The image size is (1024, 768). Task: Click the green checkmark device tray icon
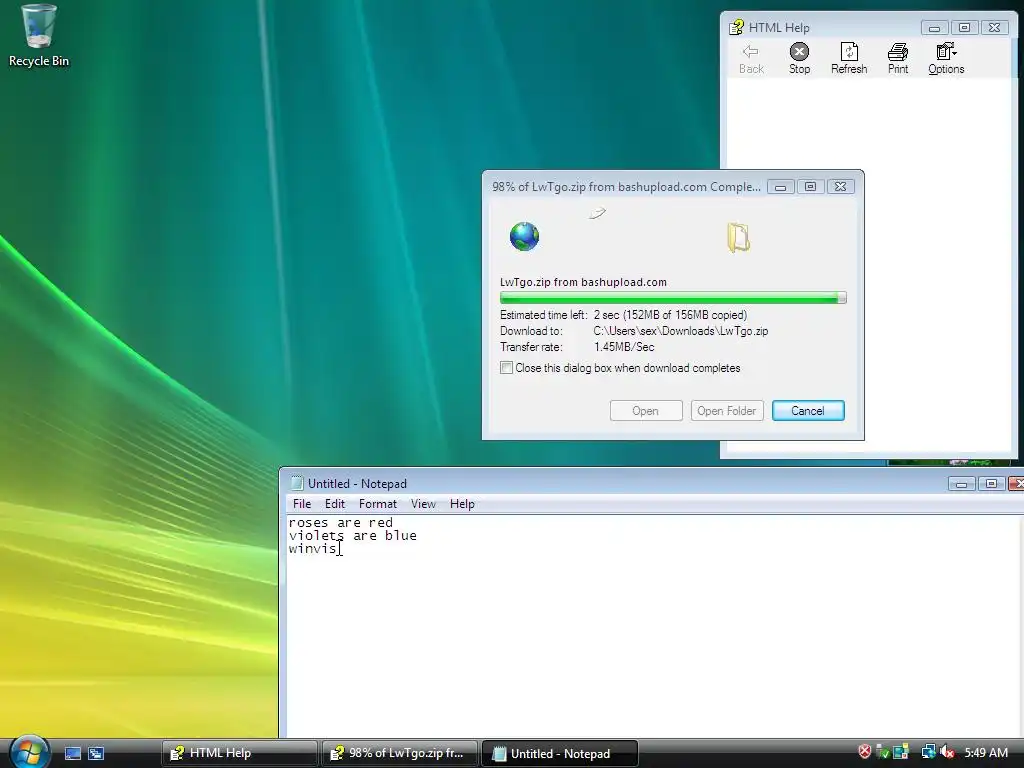[882, 752]
